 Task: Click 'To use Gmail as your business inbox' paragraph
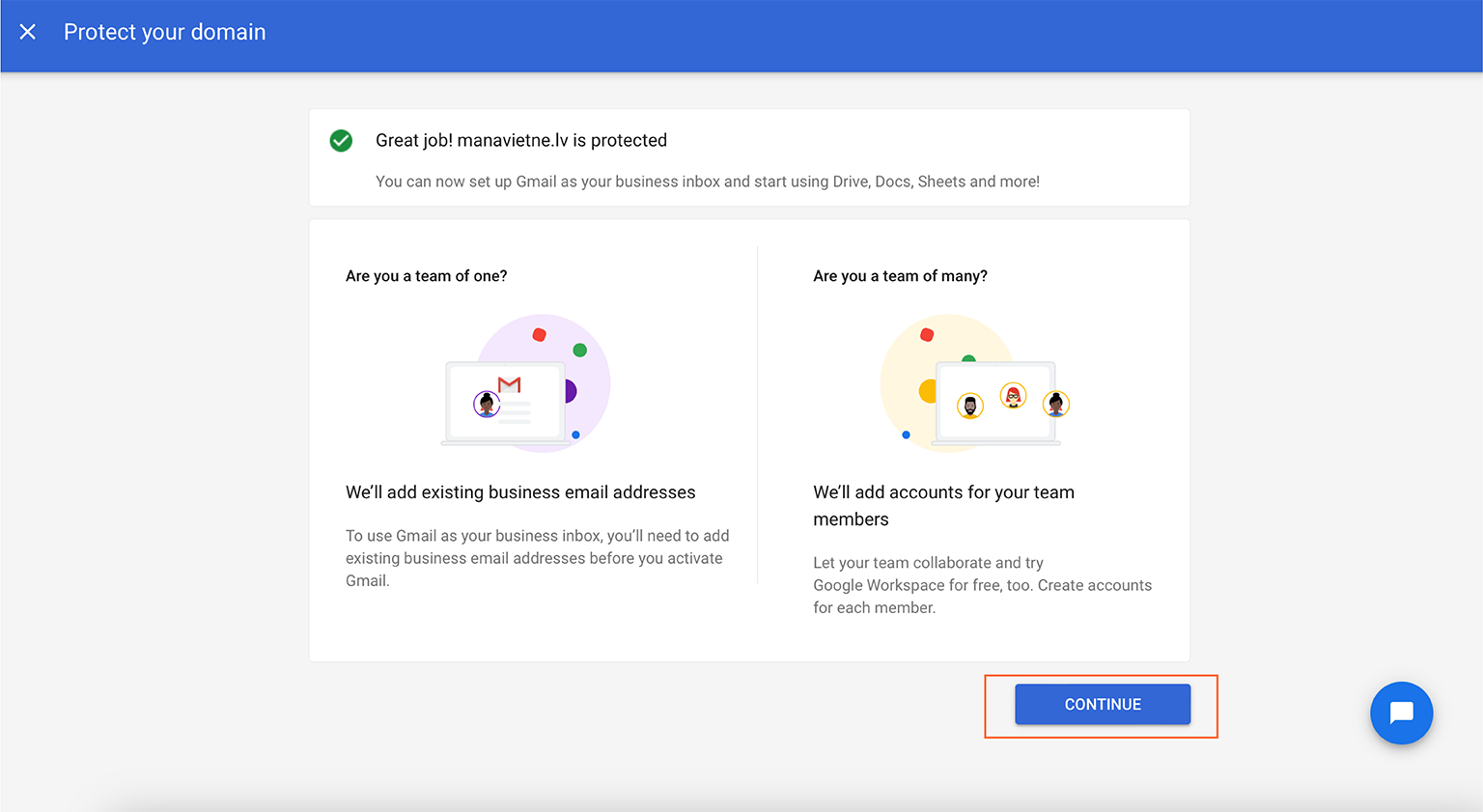point(538,558)
